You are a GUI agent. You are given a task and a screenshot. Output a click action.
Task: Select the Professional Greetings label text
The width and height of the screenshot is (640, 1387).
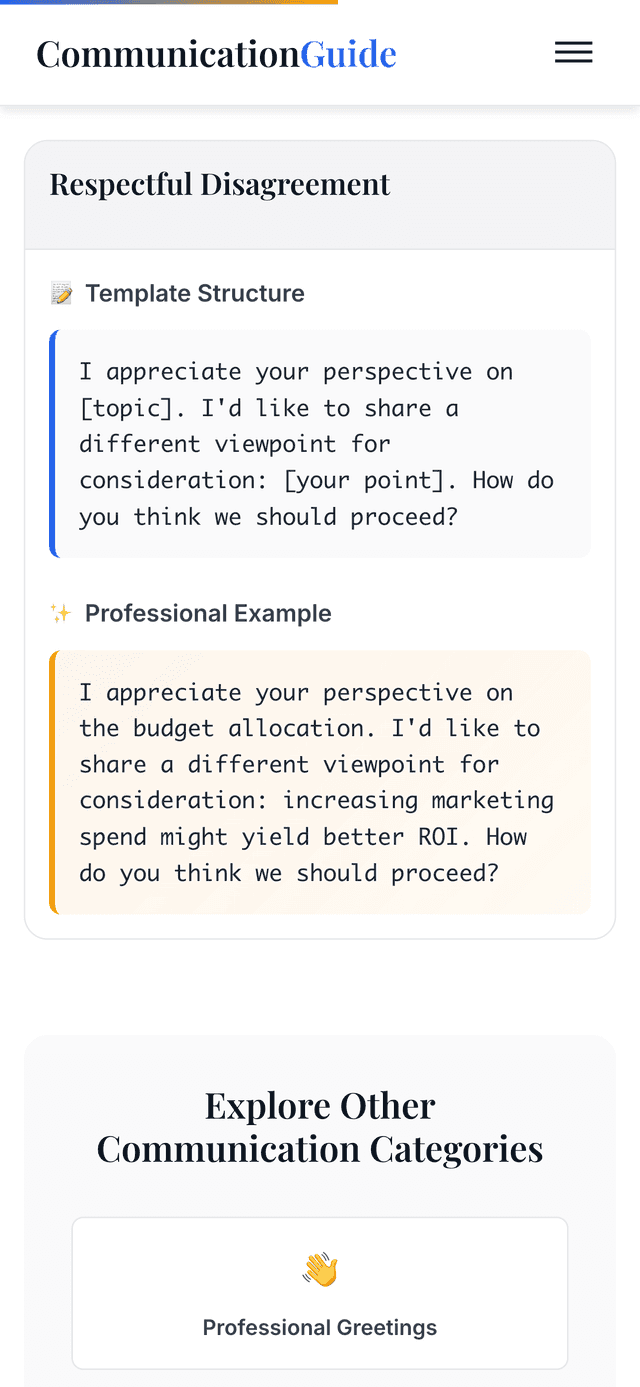point(320,1327)
